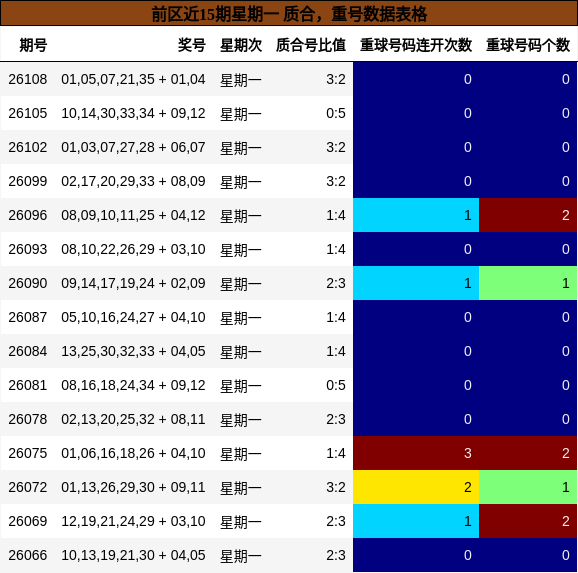Viewport: 578px width, 573px height.
Task: Select winning numbers 01,06,16,18,26 + 04,10
Action: [x=133, y=453]
